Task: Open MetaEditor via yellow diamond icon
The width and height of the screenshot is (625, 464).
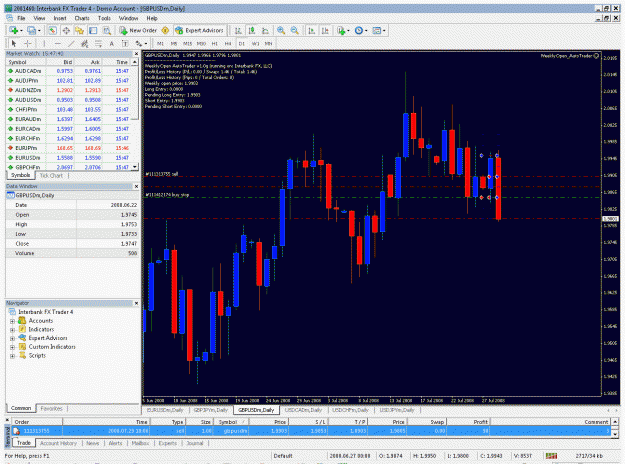Action: point(165,30)
